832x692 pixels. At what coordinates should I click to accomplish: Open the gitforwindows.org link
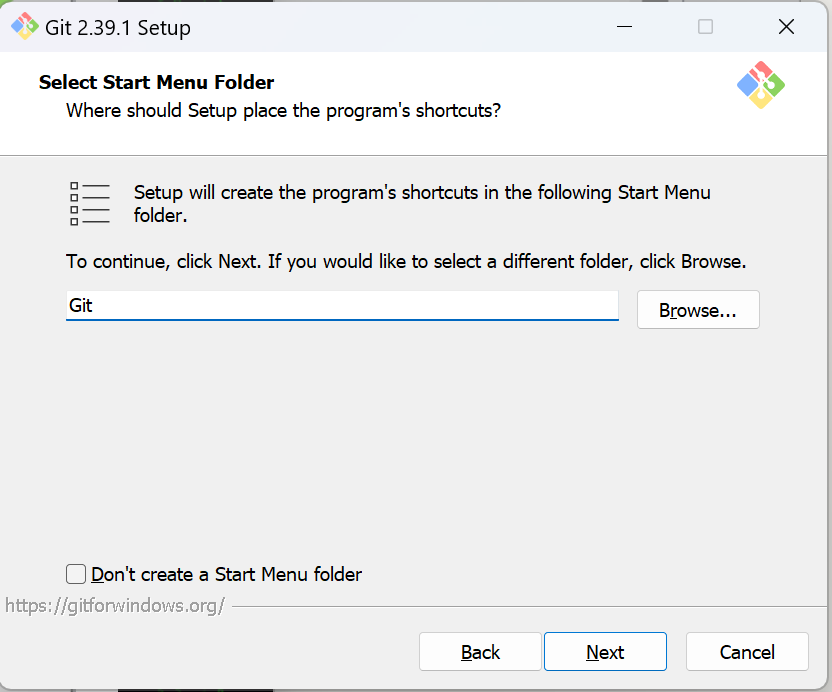click(115, 605)
